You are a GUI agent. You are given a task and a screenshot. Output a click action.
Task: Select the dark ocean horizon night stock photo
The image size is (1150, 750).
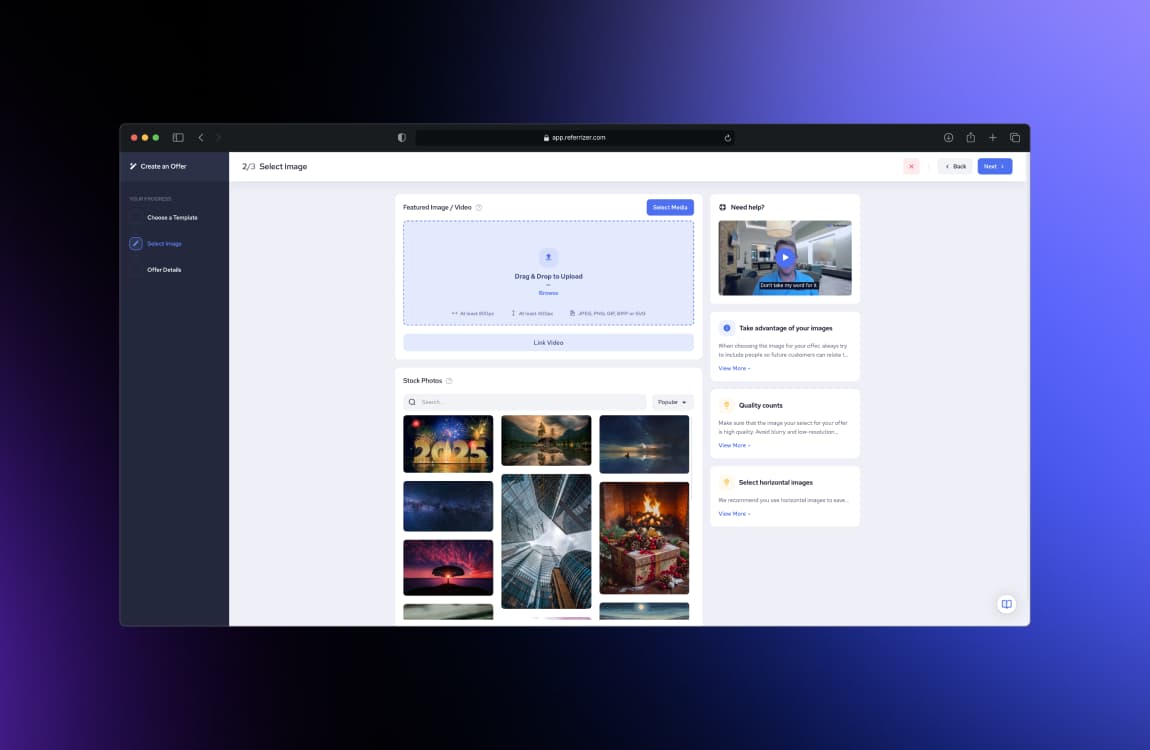[644, 444]
